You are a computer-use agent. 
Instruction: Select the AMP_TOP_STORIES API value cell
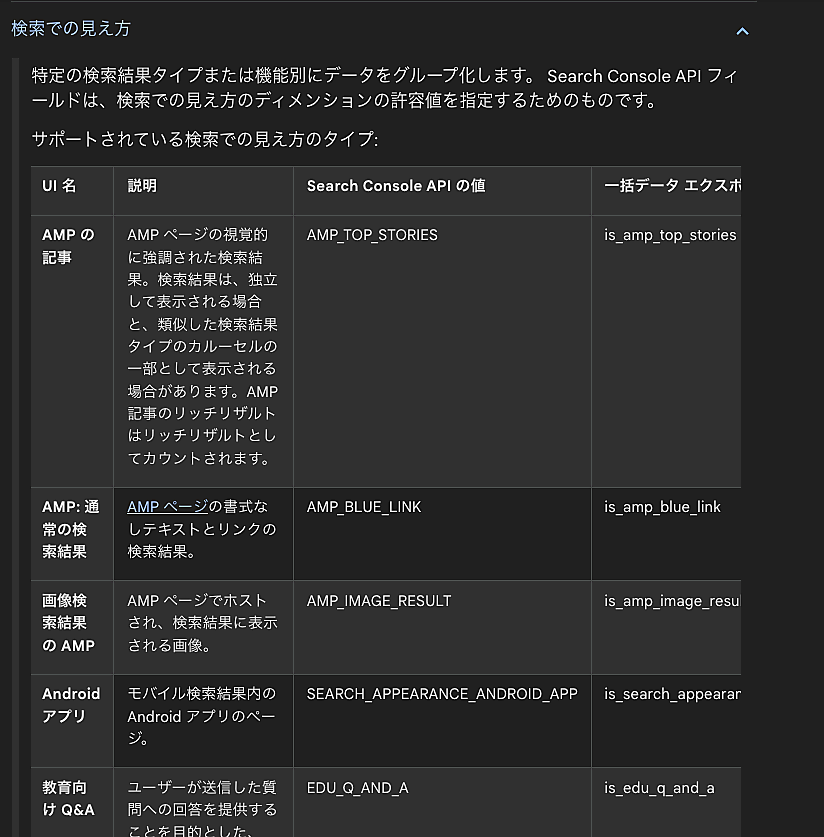click(x=372, y=235)
